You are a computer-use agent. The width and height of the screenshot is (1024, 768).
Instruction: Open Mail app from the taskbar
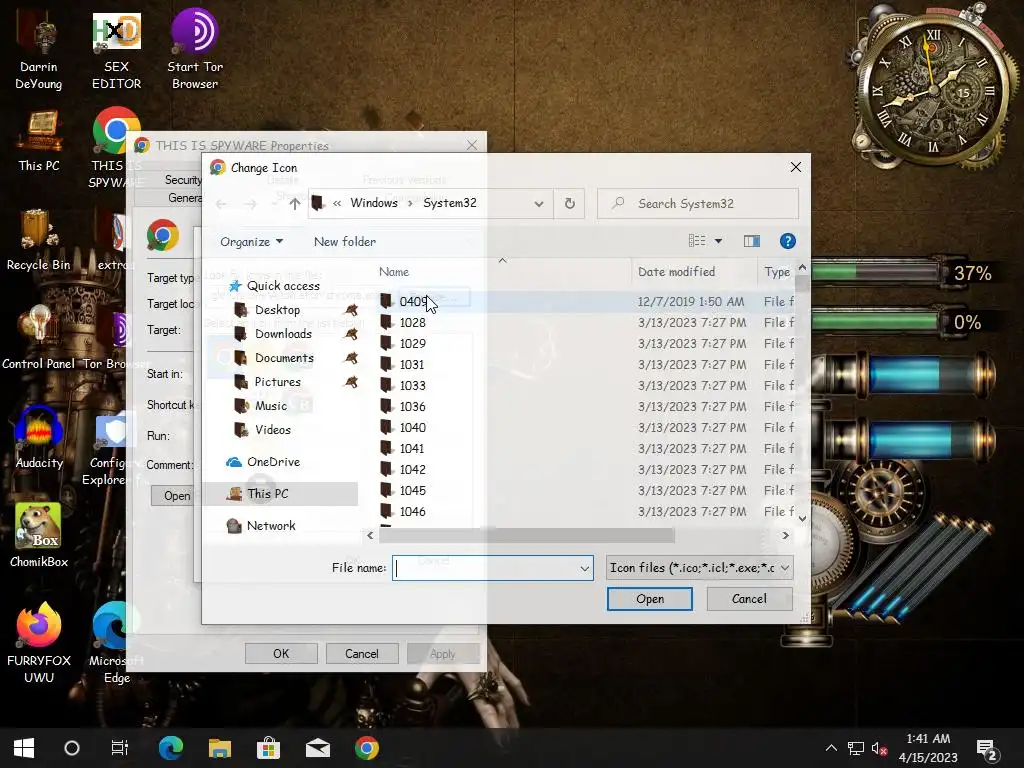tap(318, 748)
